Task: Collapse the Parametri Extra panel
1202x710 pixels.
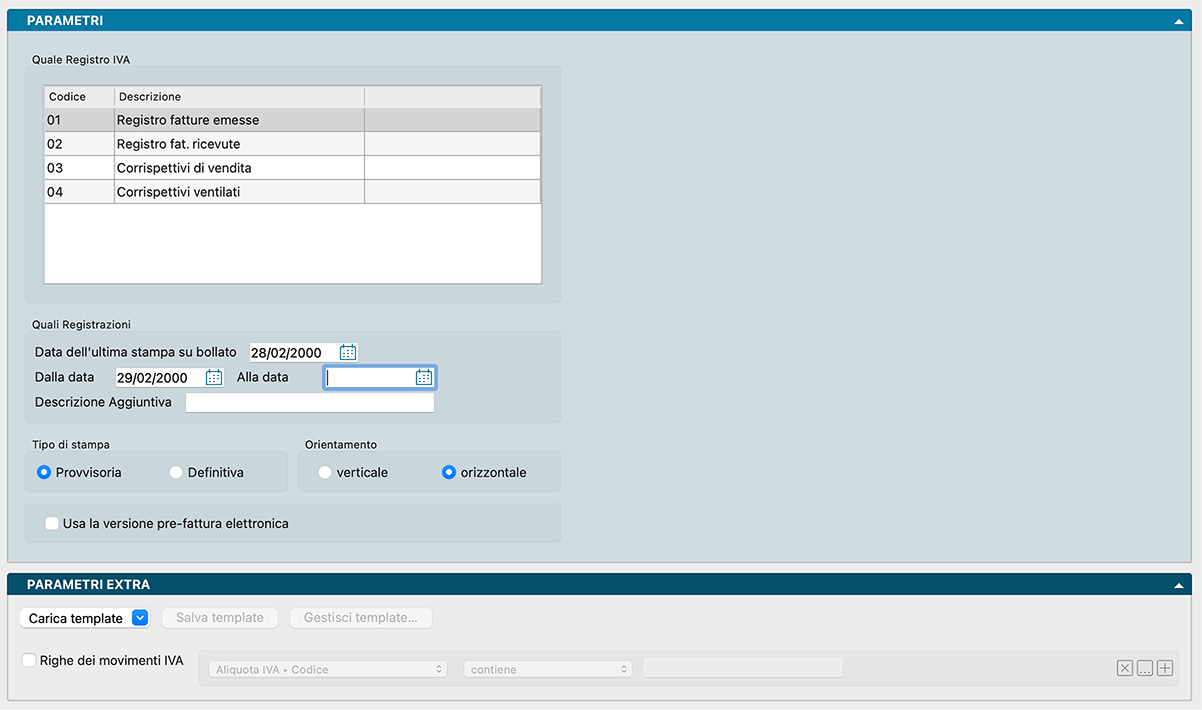Action: 1180,585
